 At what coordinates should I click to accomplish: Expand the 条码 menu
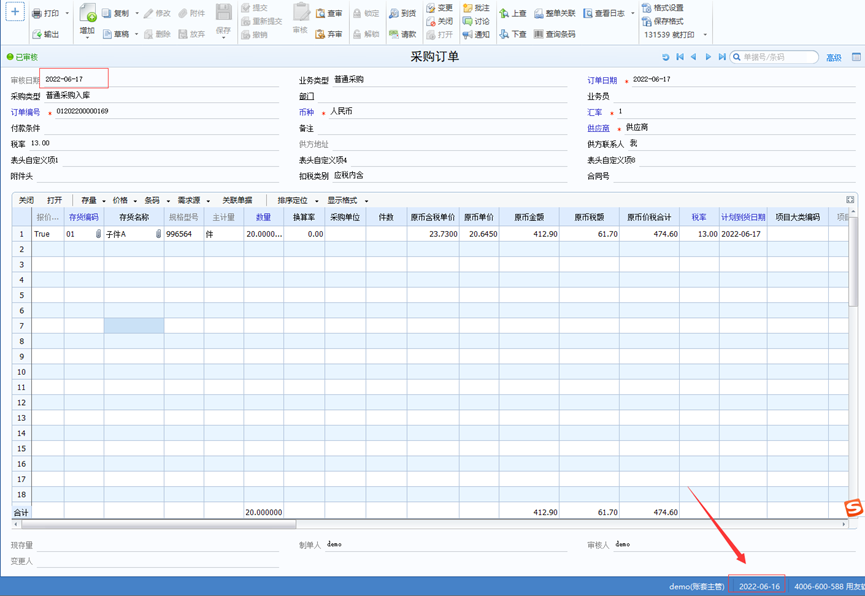[167, 201]
